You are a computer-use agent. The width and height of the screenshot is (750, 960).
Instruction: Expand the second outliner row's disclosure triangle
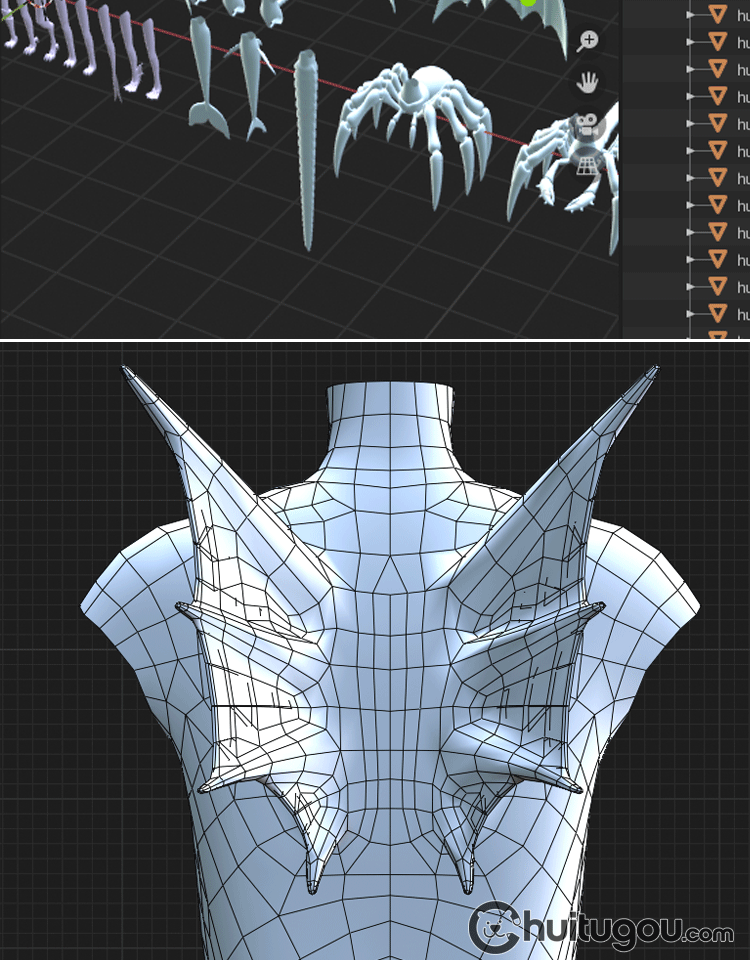click(x=690, y=42)
